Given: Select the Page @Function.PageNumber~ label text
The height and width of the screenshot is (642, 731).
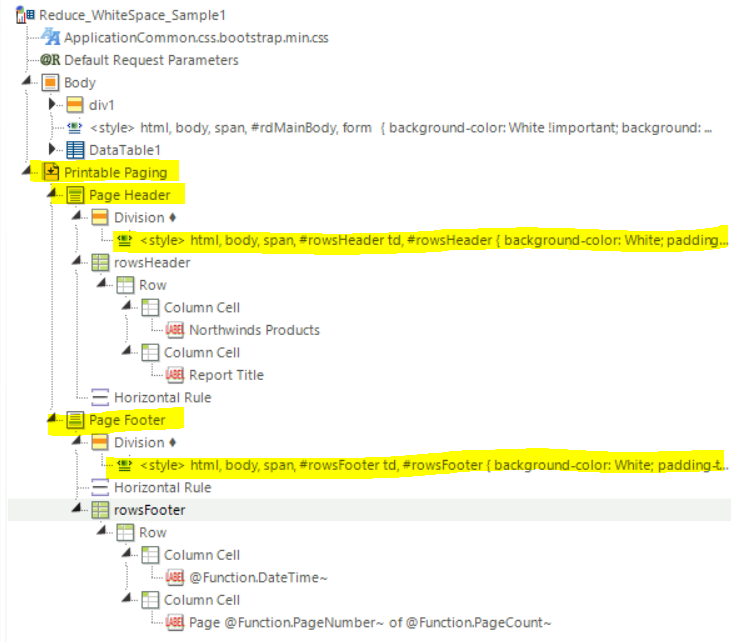Looking at the screenshot, I should 370,623.
